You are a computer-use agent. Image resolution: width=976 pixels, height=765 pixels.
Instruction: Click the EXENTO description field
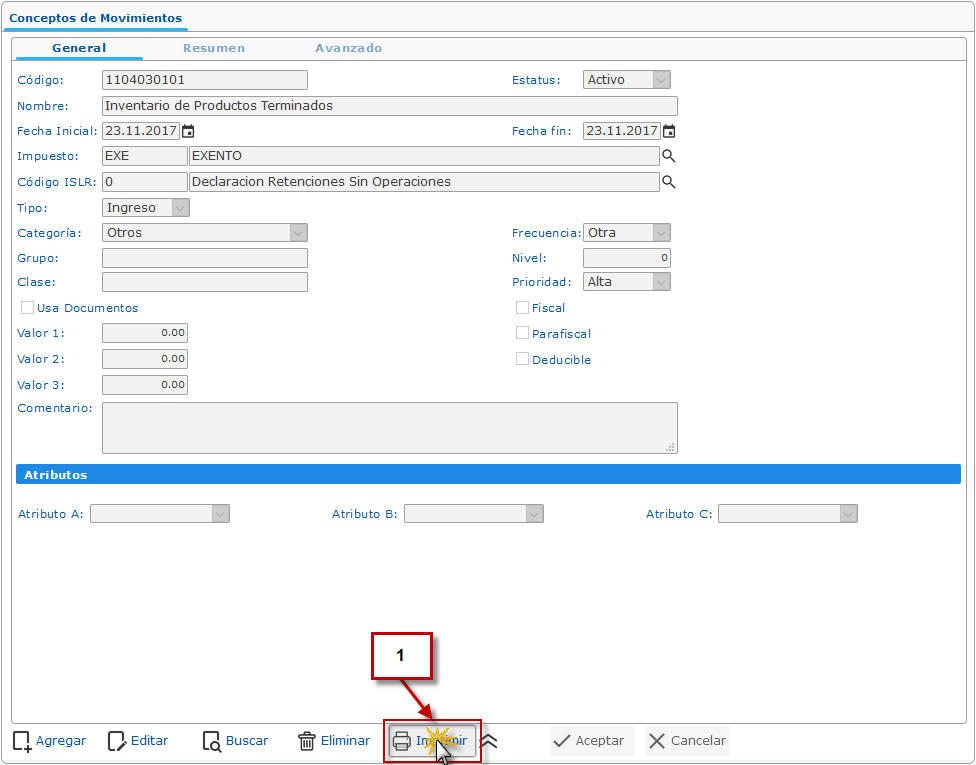pyautogui.click(x=424, y=156)
